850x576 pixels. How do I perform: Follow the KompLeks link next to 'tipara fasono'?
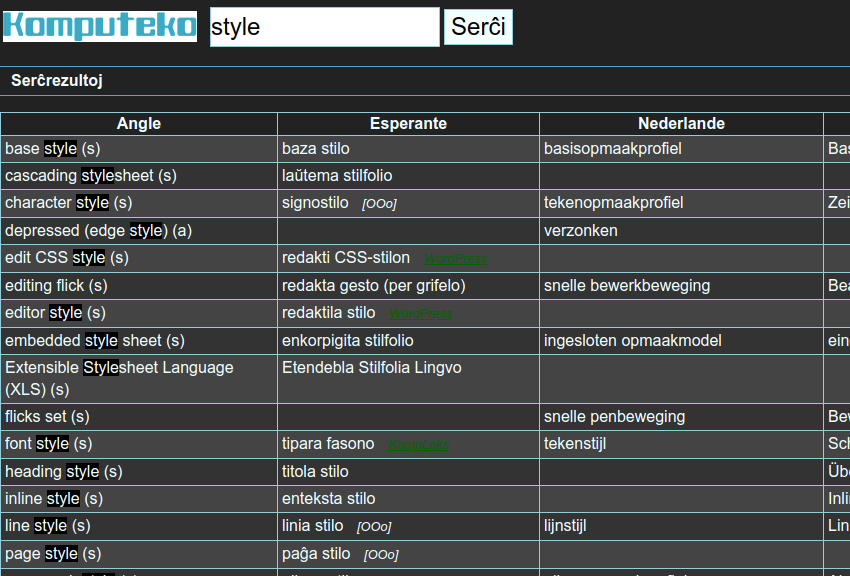click(x=418, y=445)
